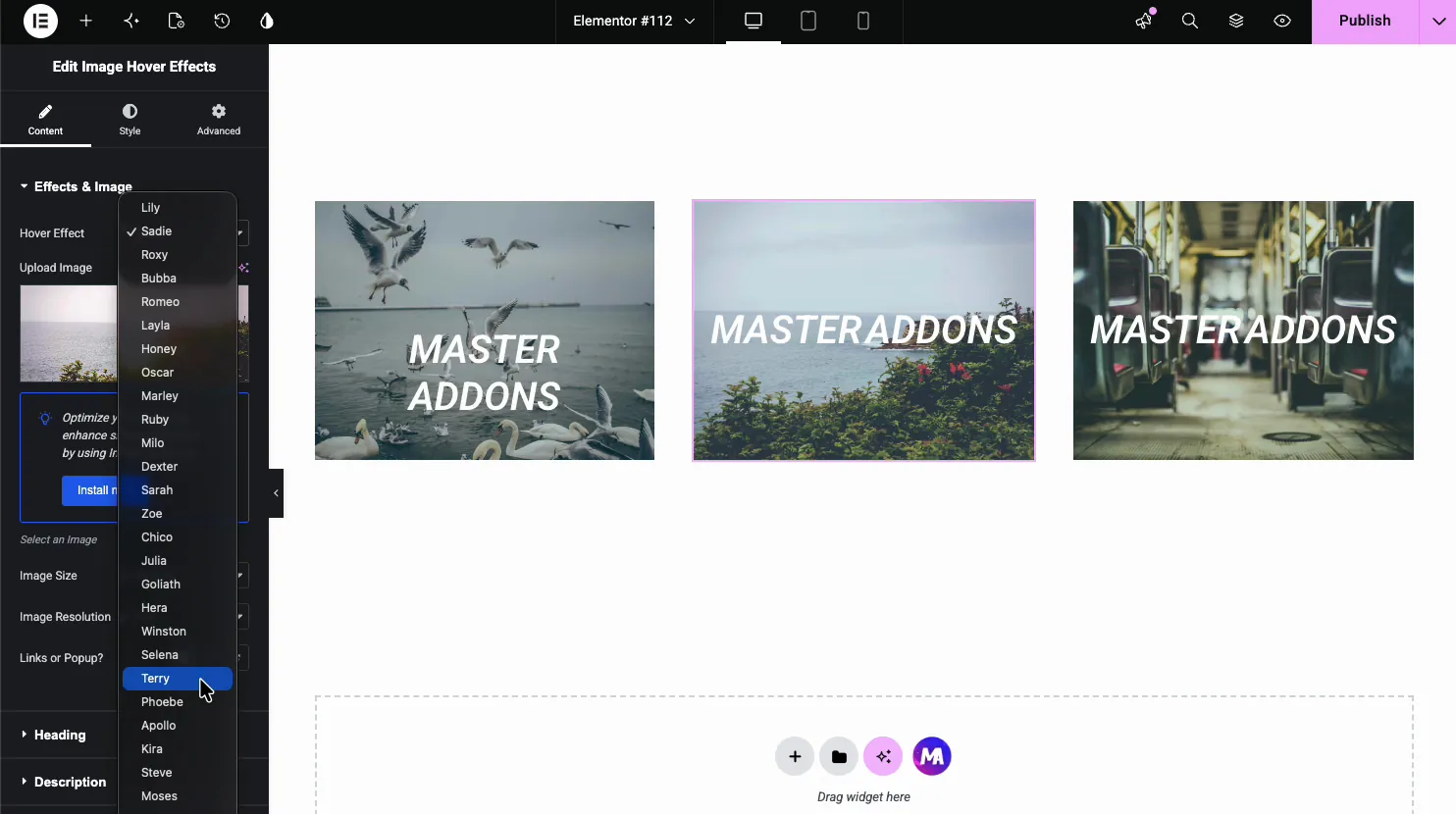The height and width of the screenshot is (814, 1456).
Task: Switch to the Style tab
Action: [x=130, y=119]
